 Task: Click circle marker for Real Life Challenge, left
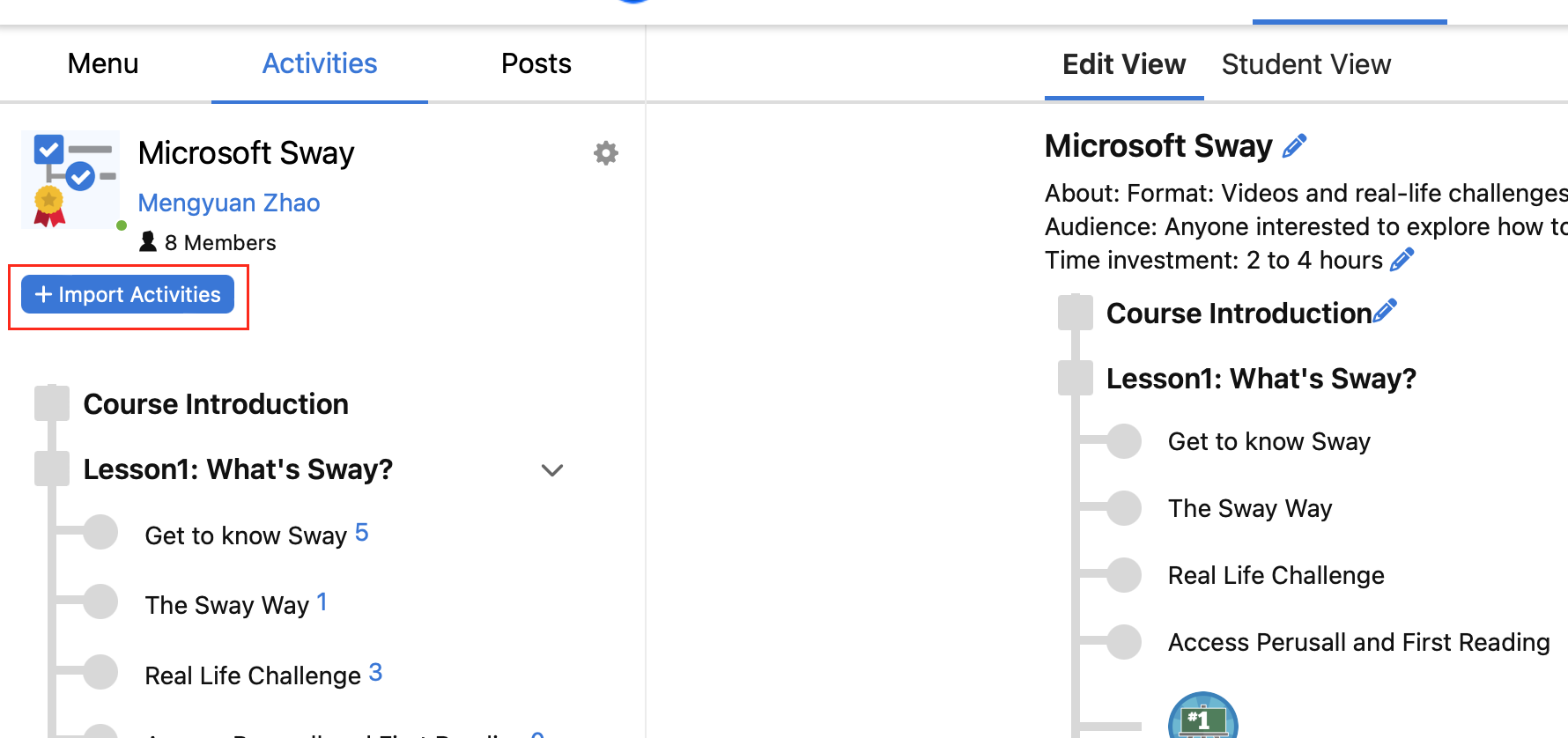[x=100, y=672]
